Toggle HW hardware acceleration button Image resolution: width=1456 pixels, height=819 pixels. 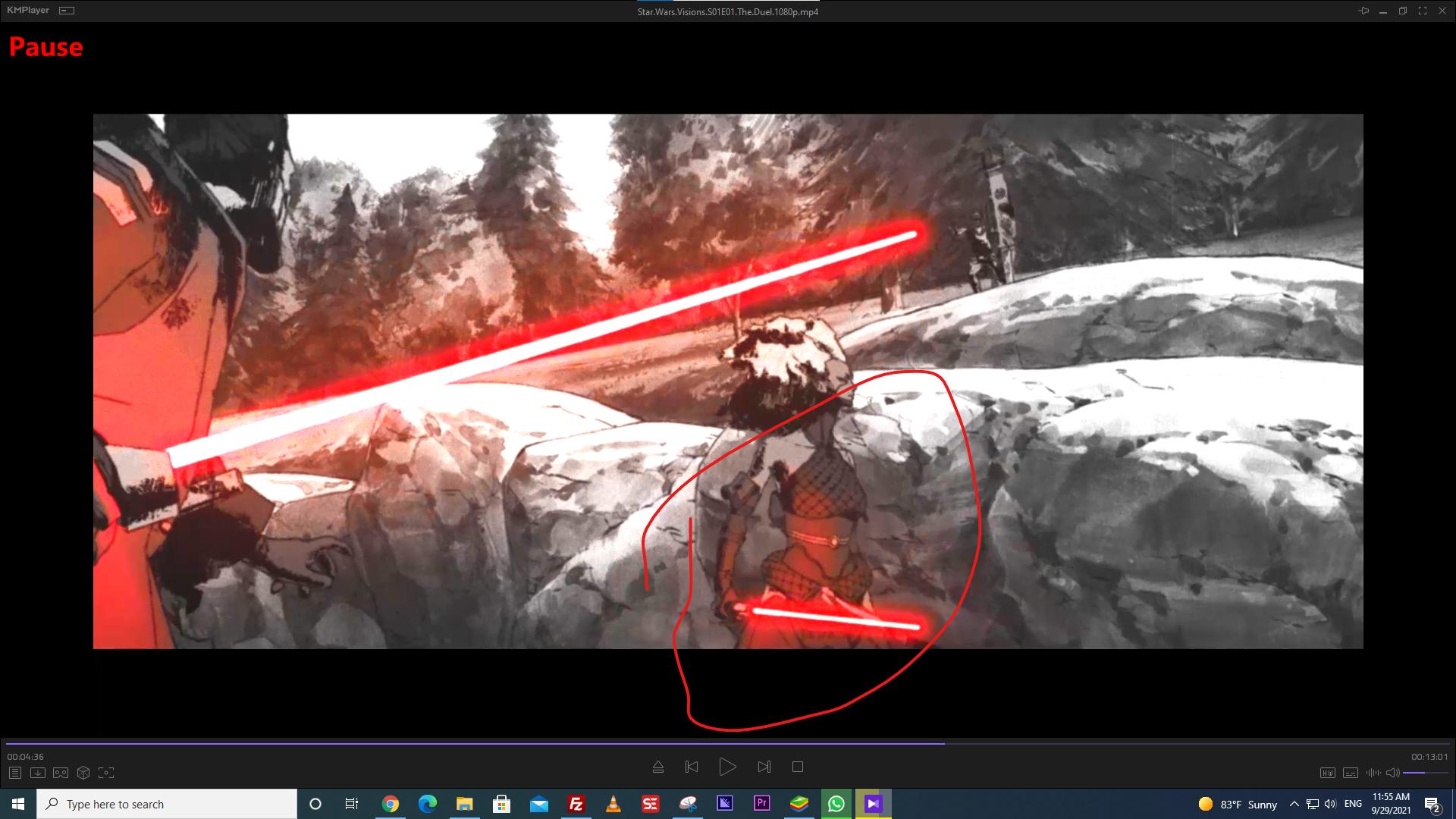(1327, 773)
